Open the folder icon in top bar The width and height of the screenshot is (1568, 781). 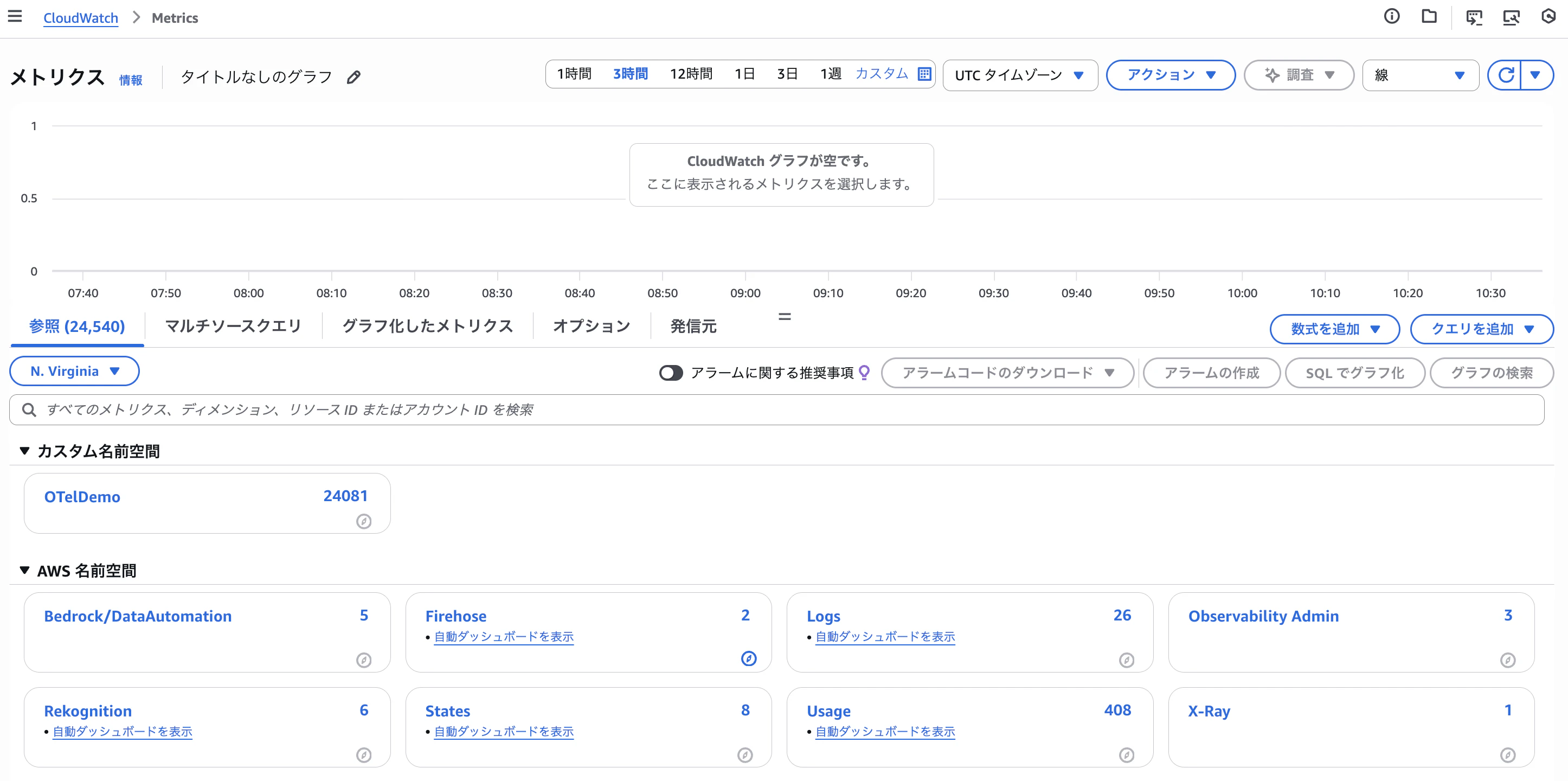[x=1429, y=16]
